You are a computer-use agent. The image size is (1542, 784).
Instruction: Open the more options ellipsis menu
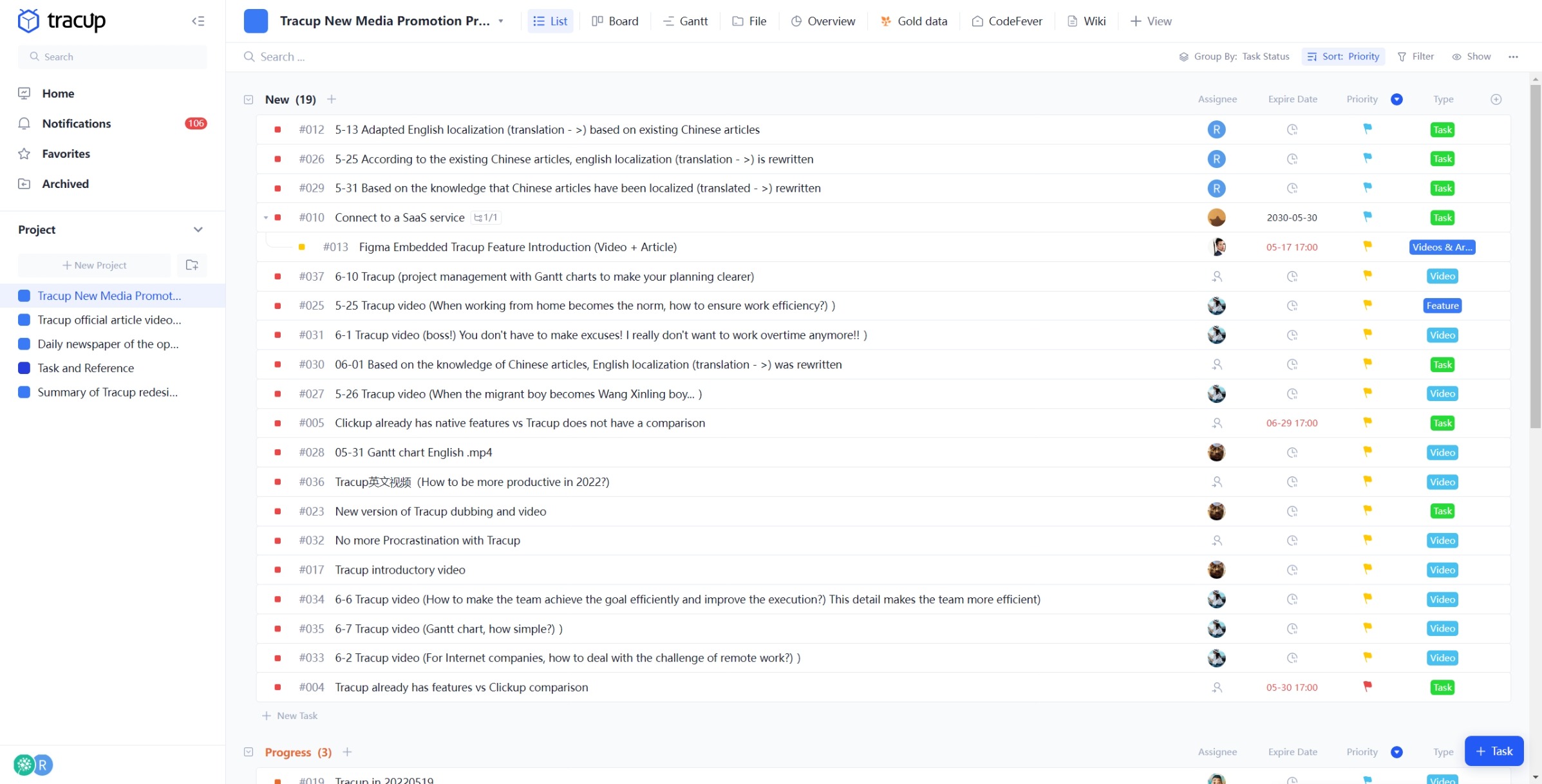click(x=1513, y=57)
